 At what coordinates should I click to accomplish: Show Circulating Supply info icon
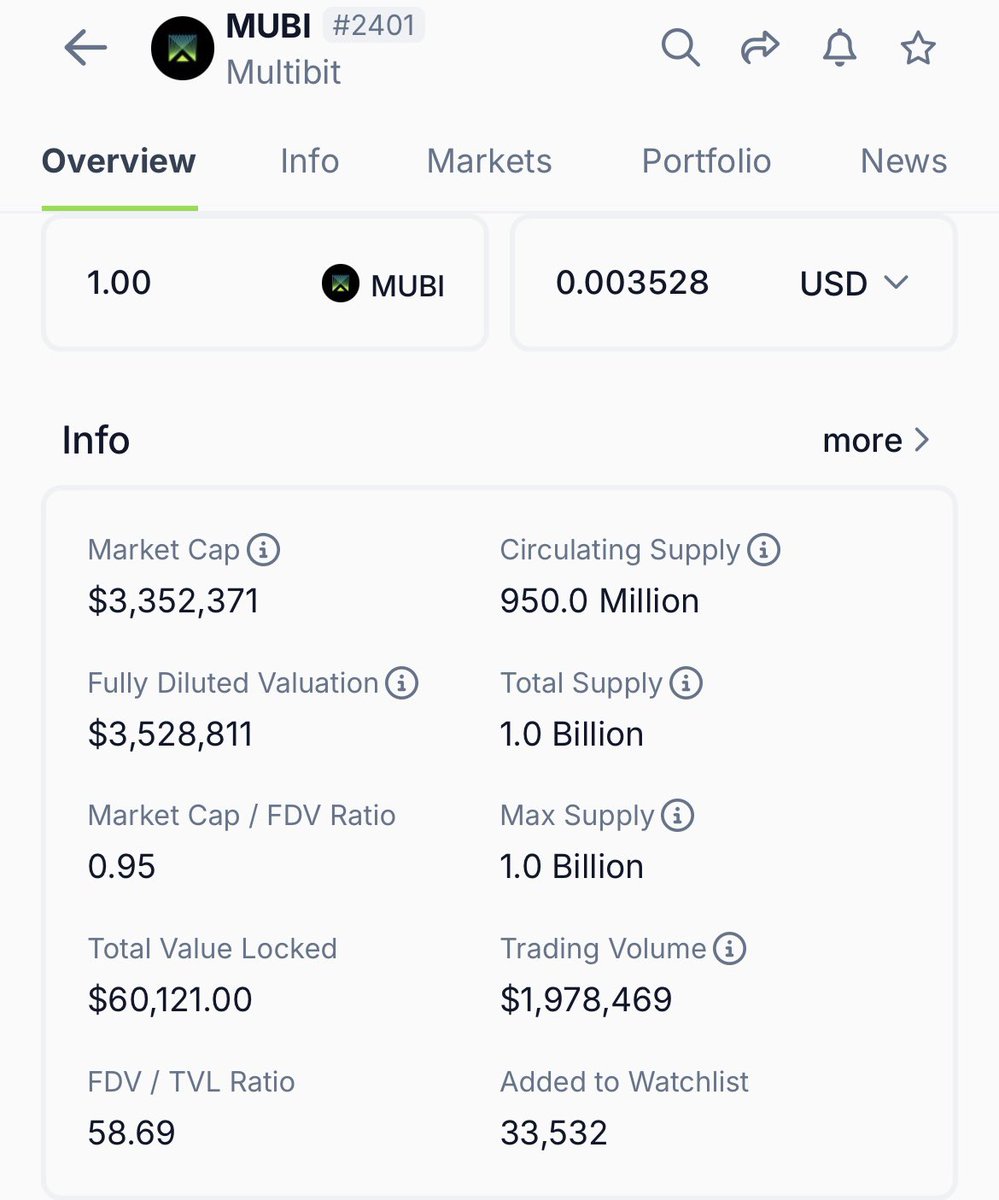click(x=764, y=549)
